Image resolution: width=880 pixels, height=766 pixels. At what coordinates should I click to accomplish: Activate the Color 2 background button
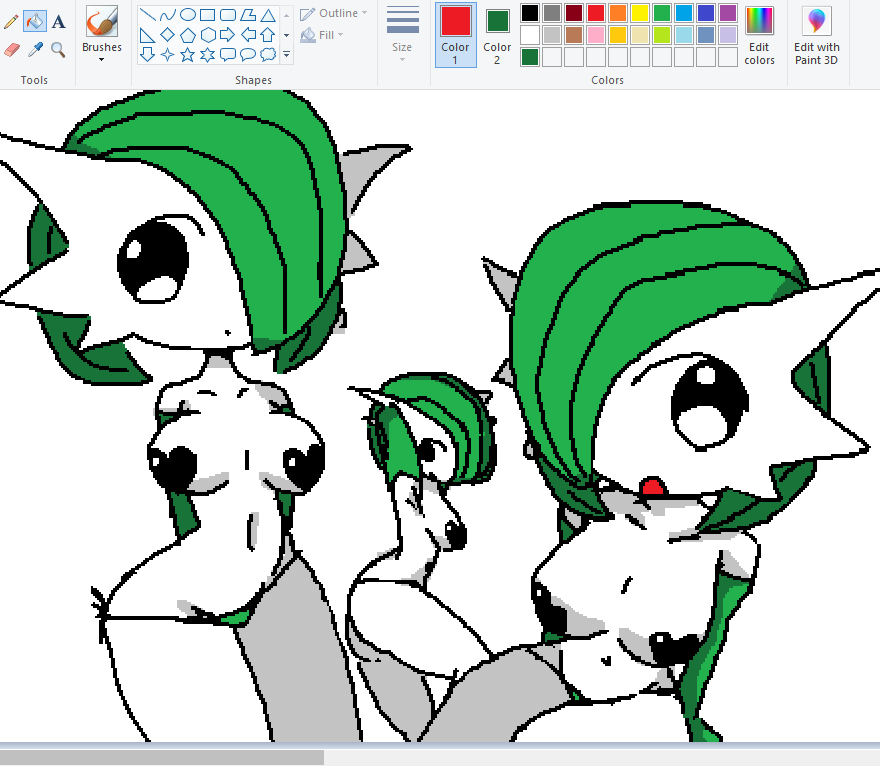tap(497, 35)
